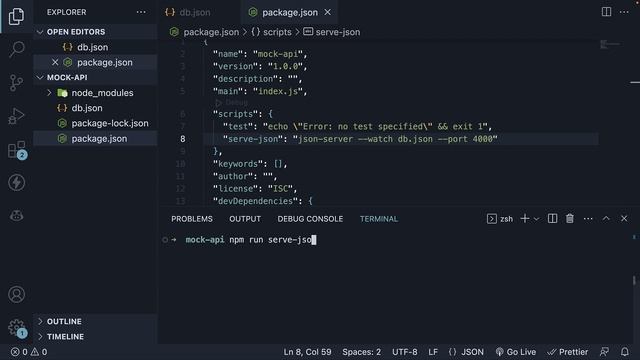Screen dimensions: 640x360
Task: Change end of line via LF
Action: (x=433, y=352)
